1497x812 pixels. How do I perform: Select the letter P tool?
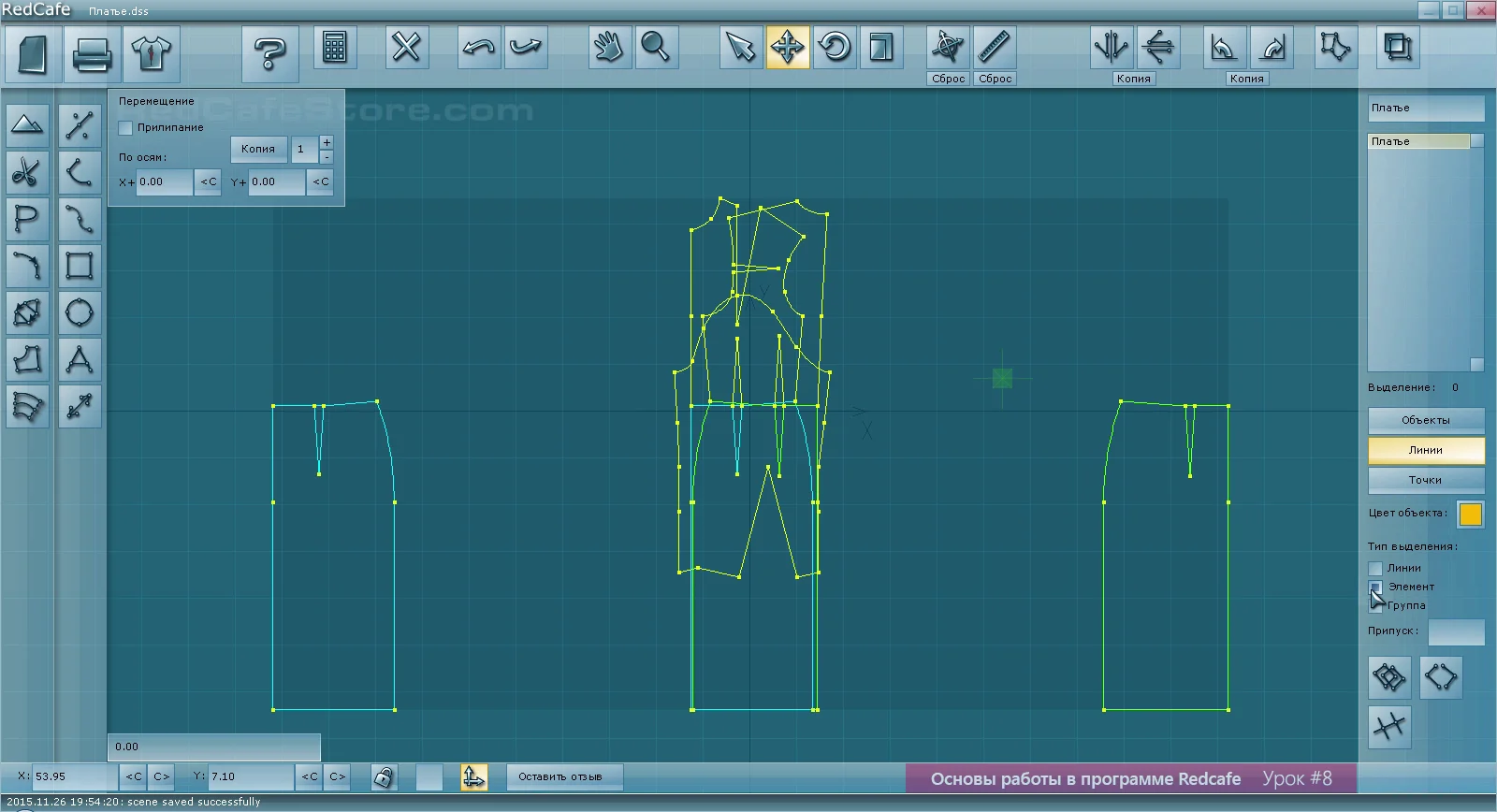(x=28, y=219)
